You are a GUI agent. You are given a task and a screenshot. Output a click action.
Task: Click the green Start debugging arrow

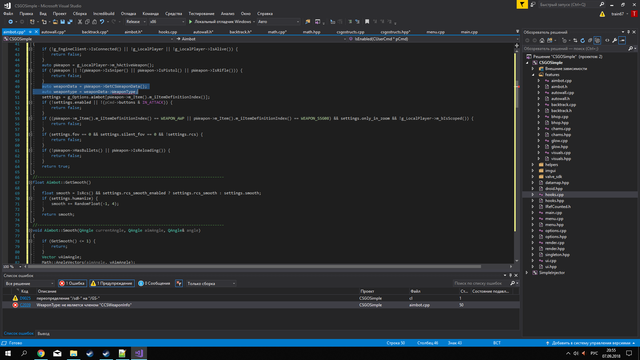pyautogui.click(x=190, y=22)
